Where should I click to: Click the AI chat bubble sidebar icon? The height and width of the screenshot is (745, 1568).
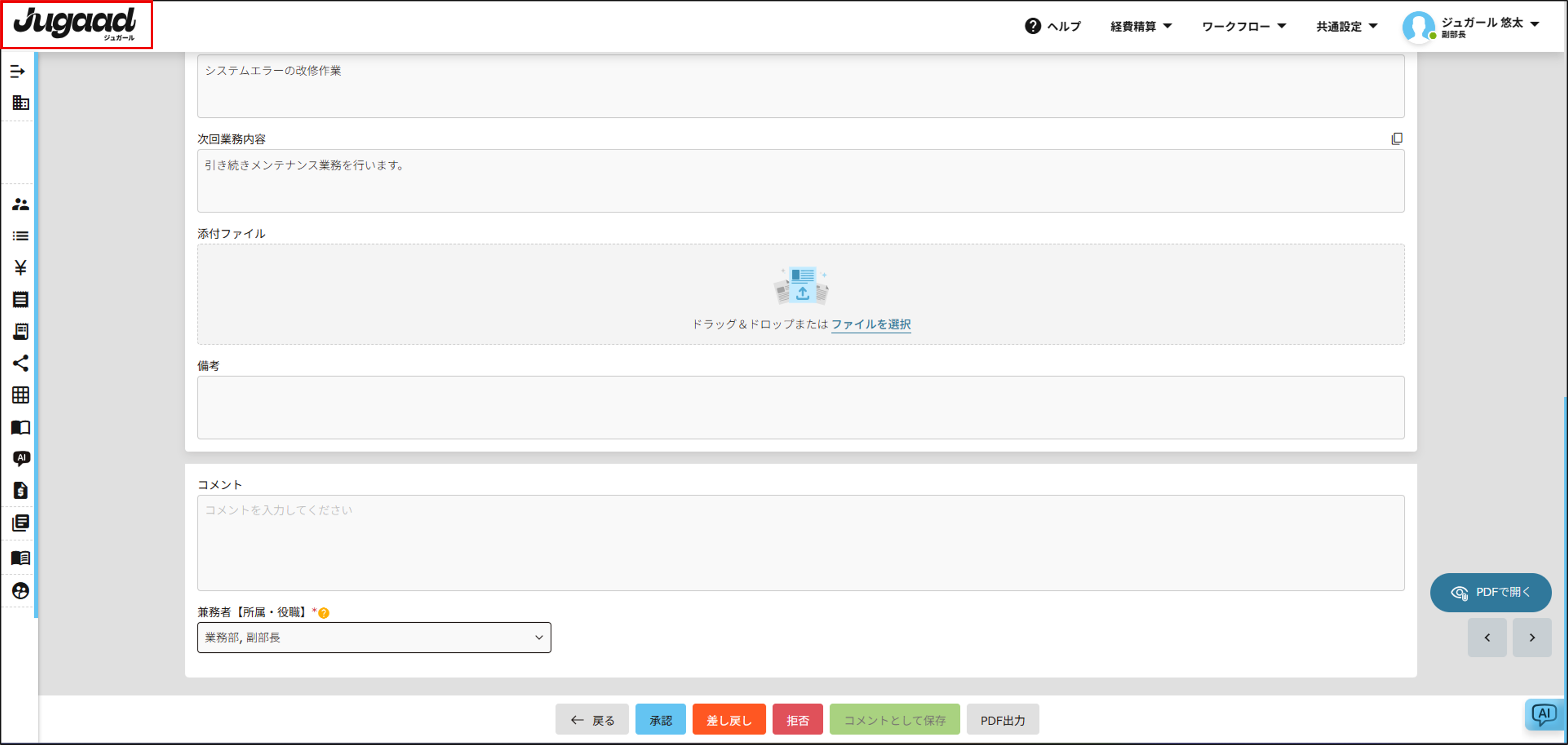click(21, 458)
